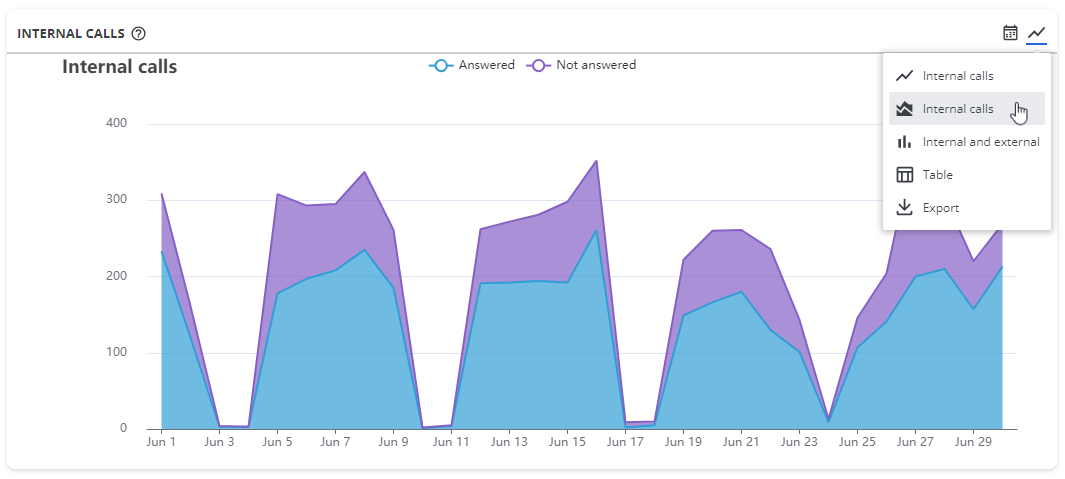
Task: Click the purple Not answered legend marker
Action: pos(539,66)
